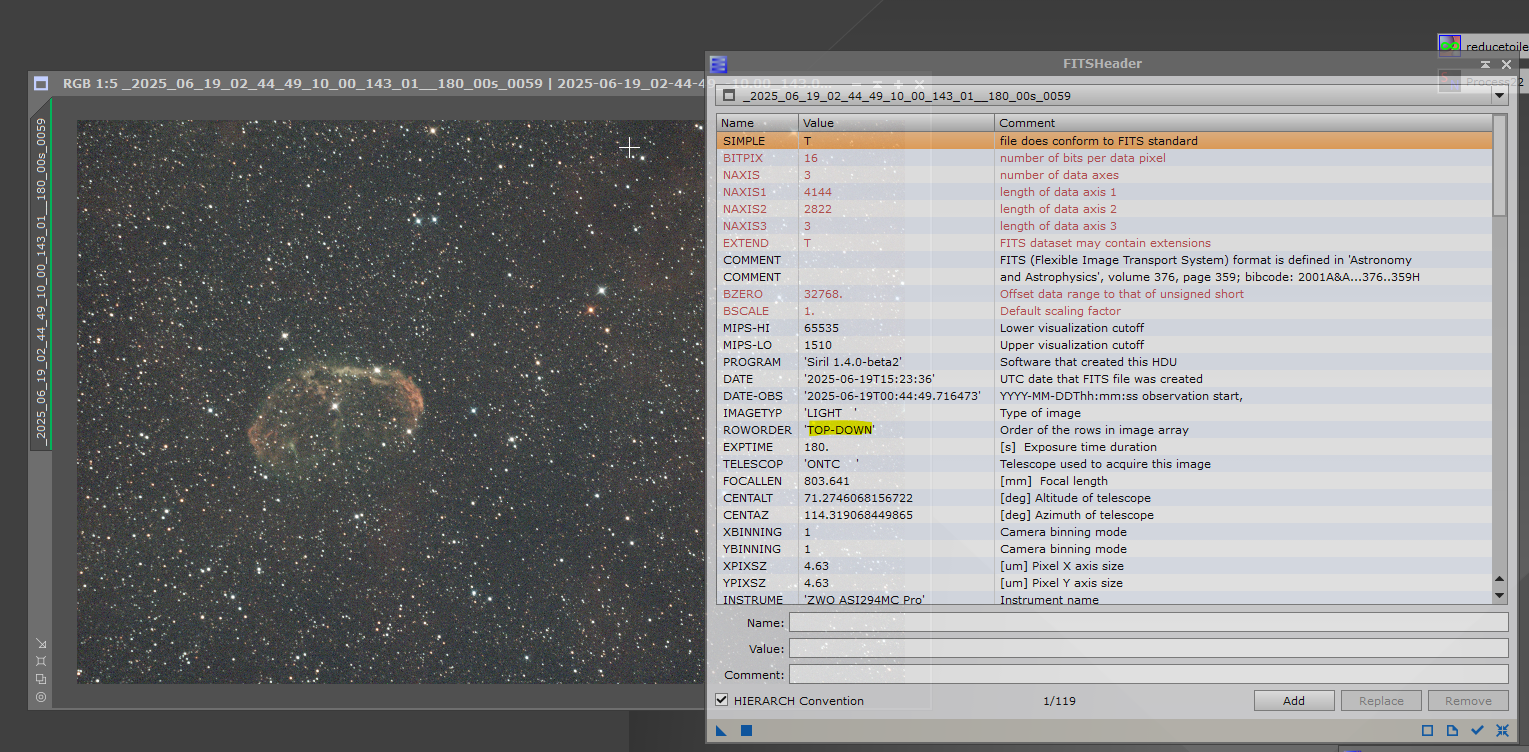Select the YPIXSZ keyword row

(1104, 583)
